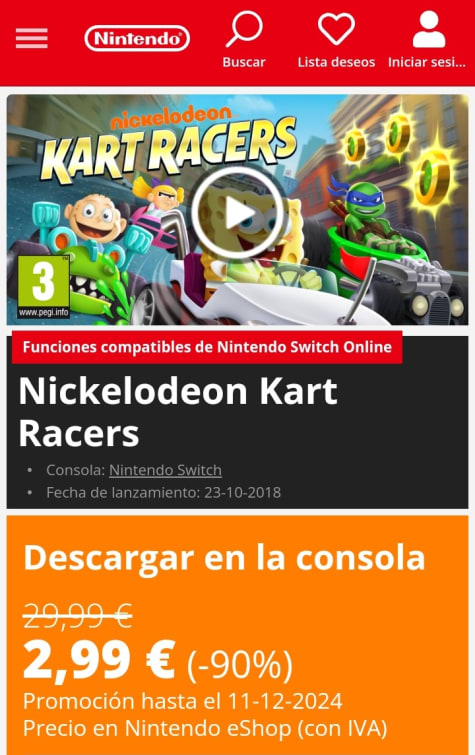
Task: Select the Buscar label
Action: point(244,62)
